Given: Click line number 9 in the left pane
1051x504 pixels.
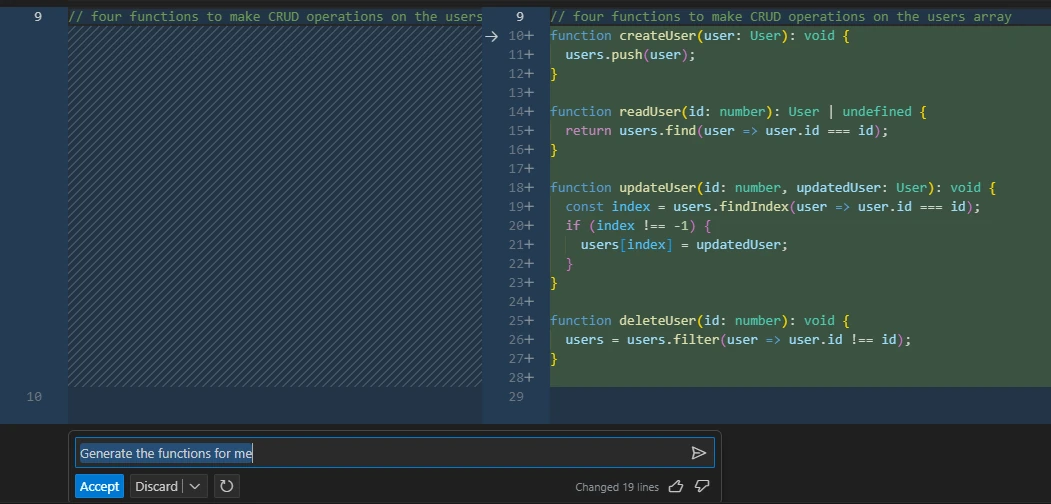Looking at the screenshot, I should point(38,17).
